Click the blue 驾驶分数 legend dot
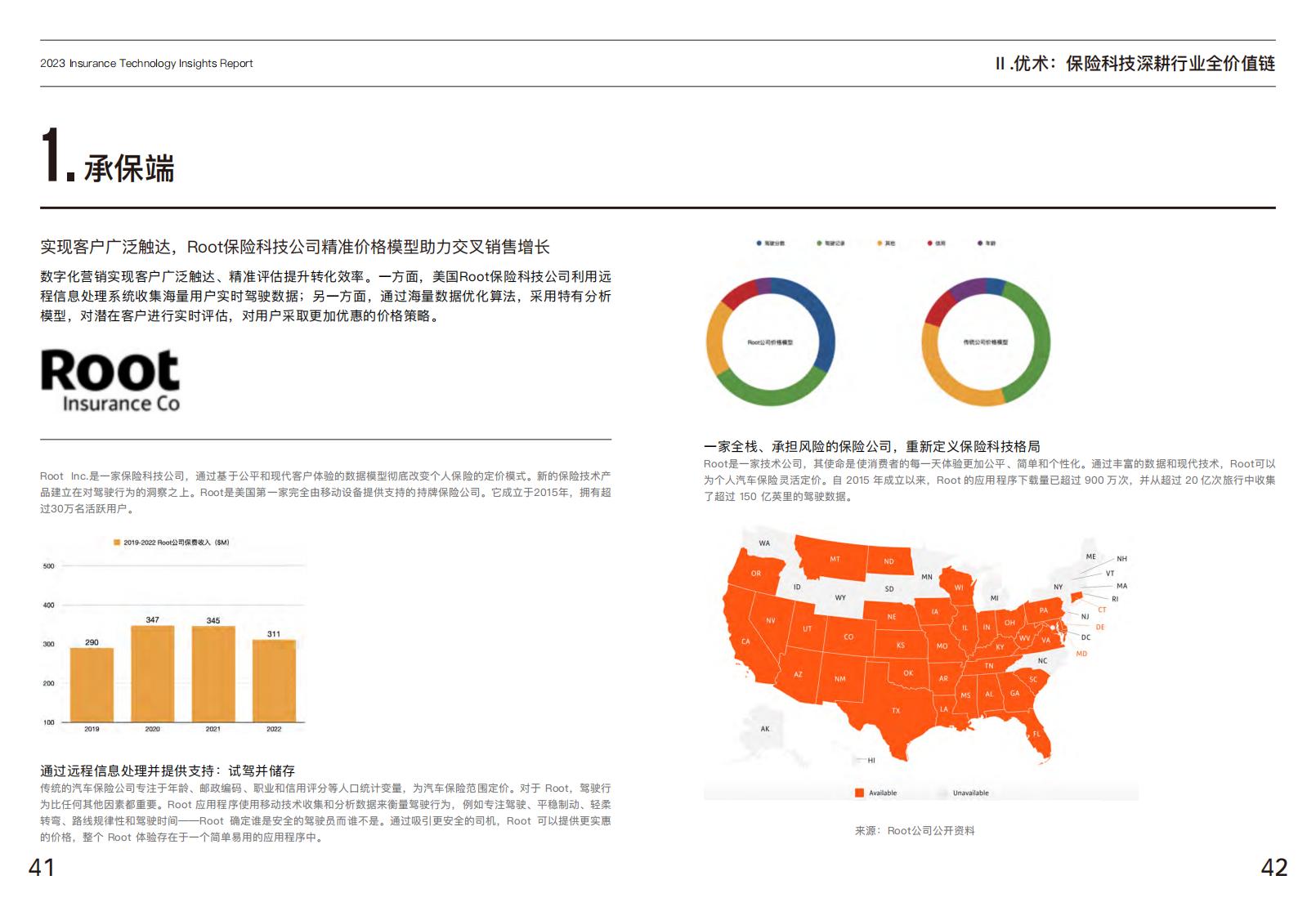 [759, 243]
